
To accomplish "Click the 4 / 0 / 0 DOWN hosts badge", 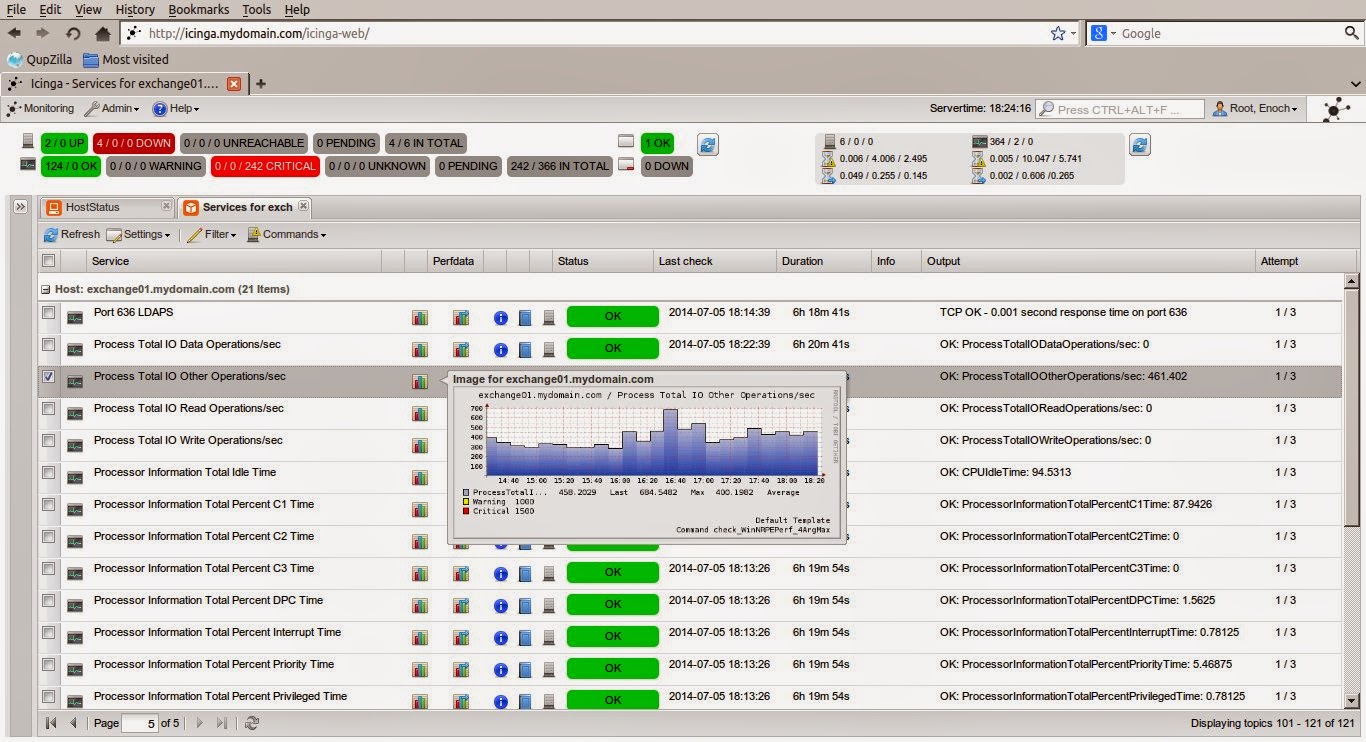I will (134, 143).
